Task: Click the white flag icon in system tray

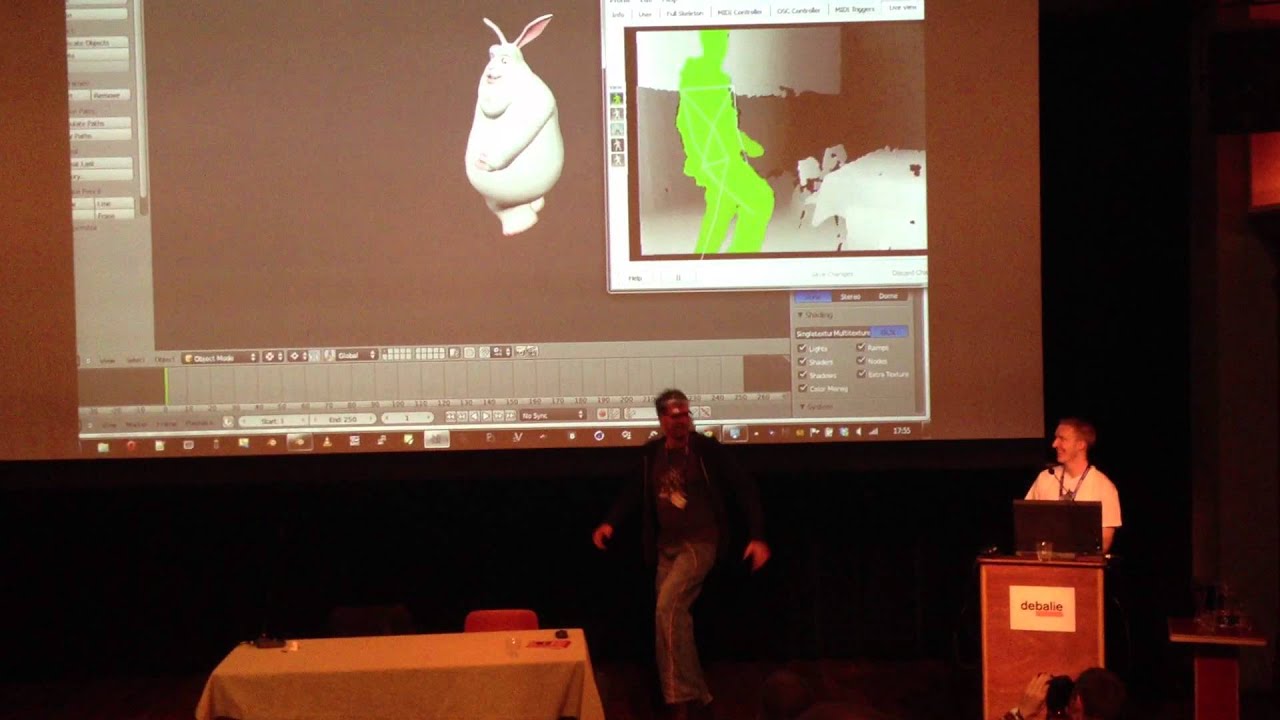Action: tap(814, 432)
